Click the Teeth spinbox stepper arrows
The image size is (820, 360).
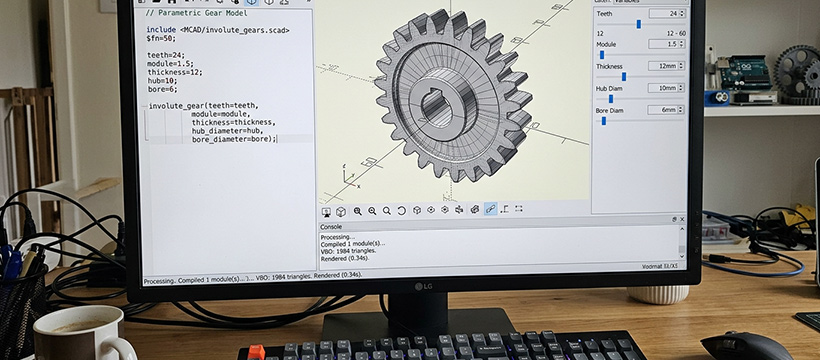pos(682,14)
